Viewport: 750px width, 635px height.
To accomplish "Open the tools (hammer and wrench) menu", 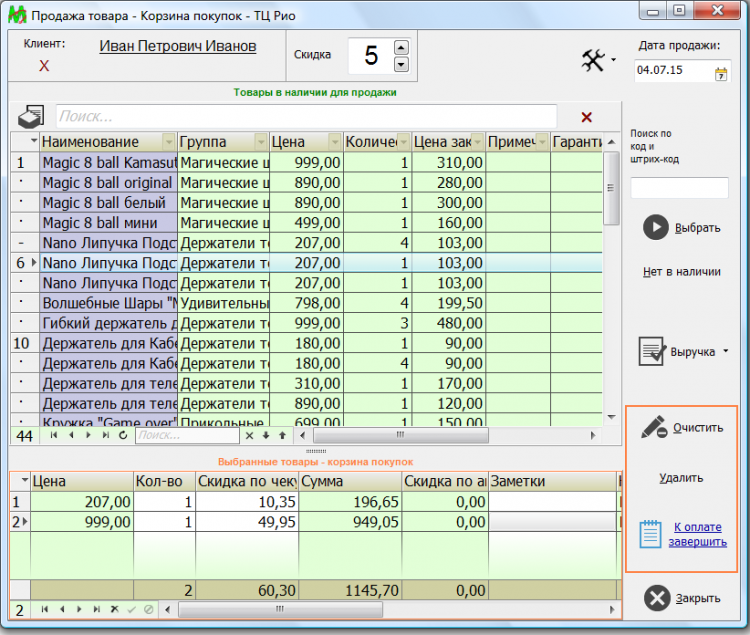I will pyautogui.click(x=594, y=62).
